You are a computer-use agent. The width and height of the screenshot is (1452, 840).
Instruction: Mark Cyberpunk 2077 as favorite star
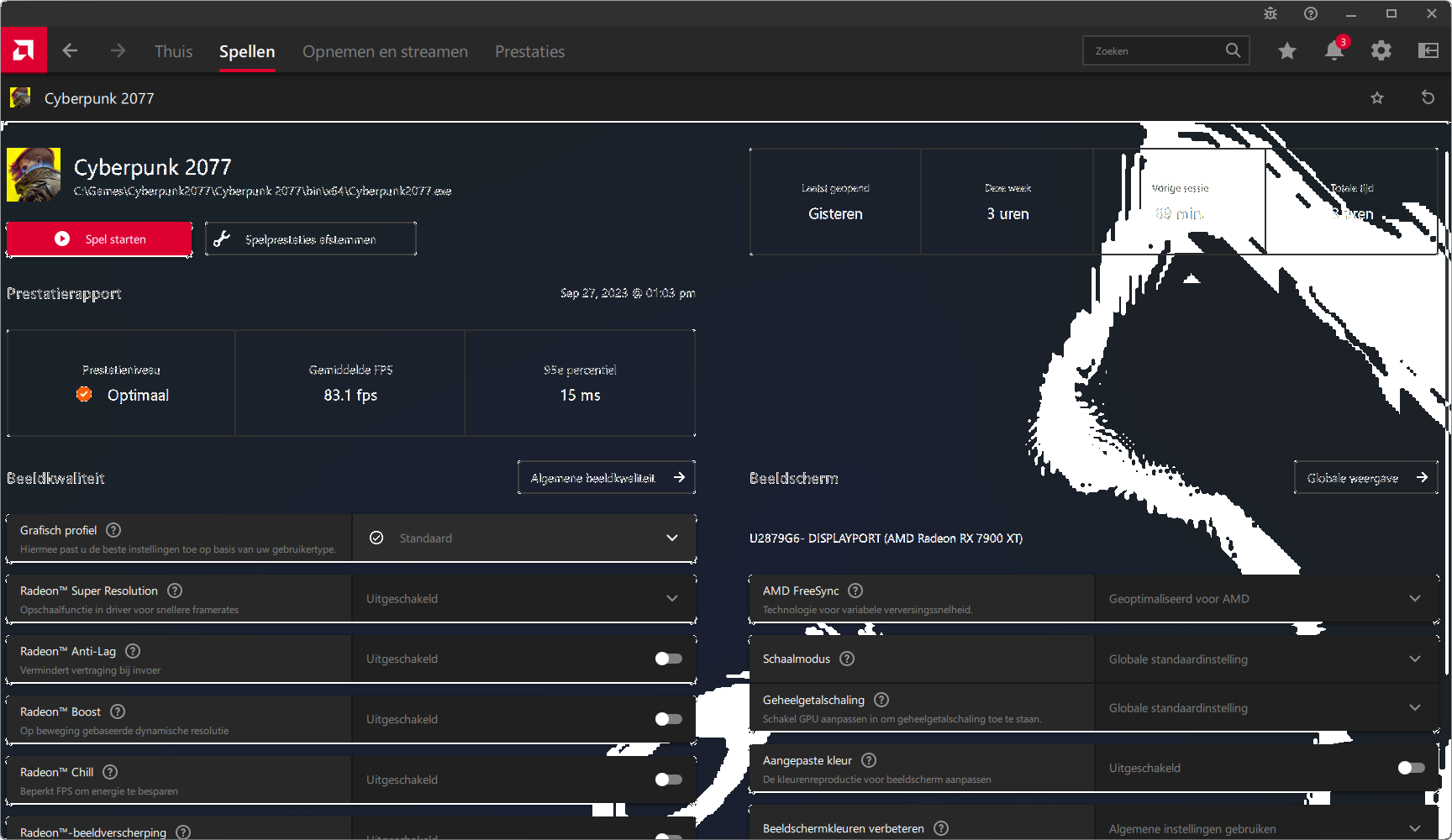click(1377, 98)
